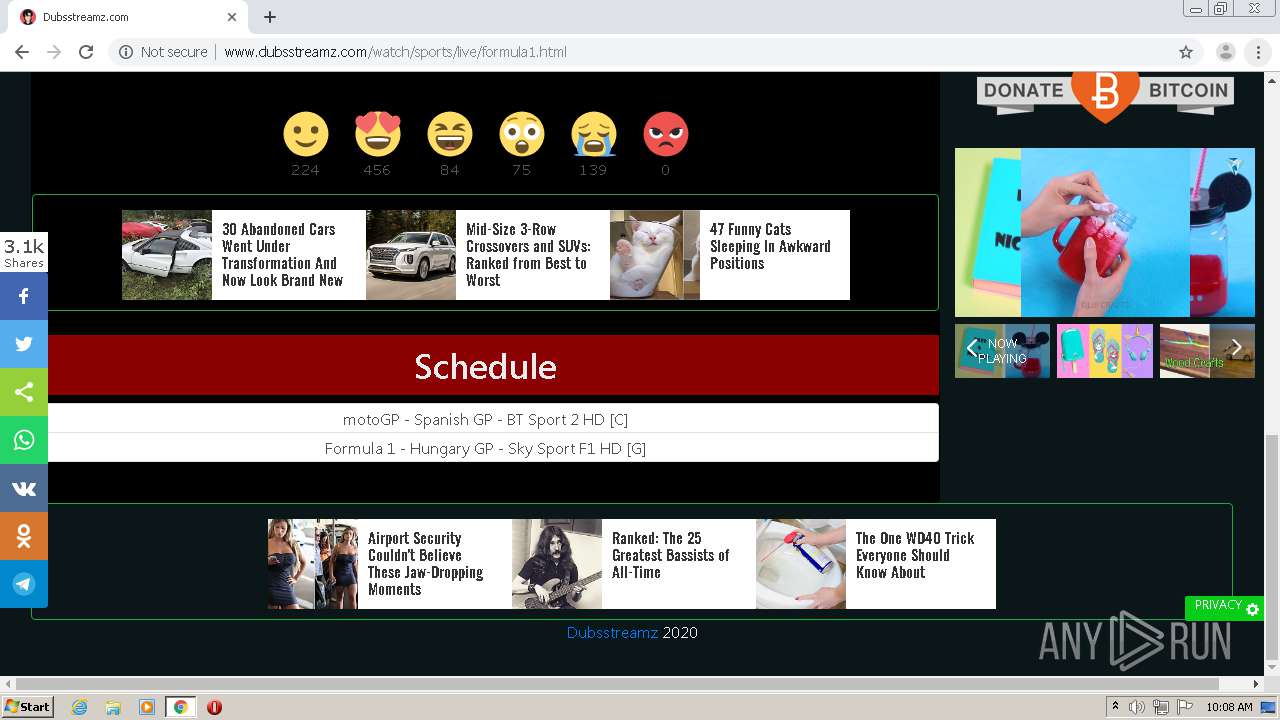Reload the page
1280x720 pixels.
pos(86,52)
